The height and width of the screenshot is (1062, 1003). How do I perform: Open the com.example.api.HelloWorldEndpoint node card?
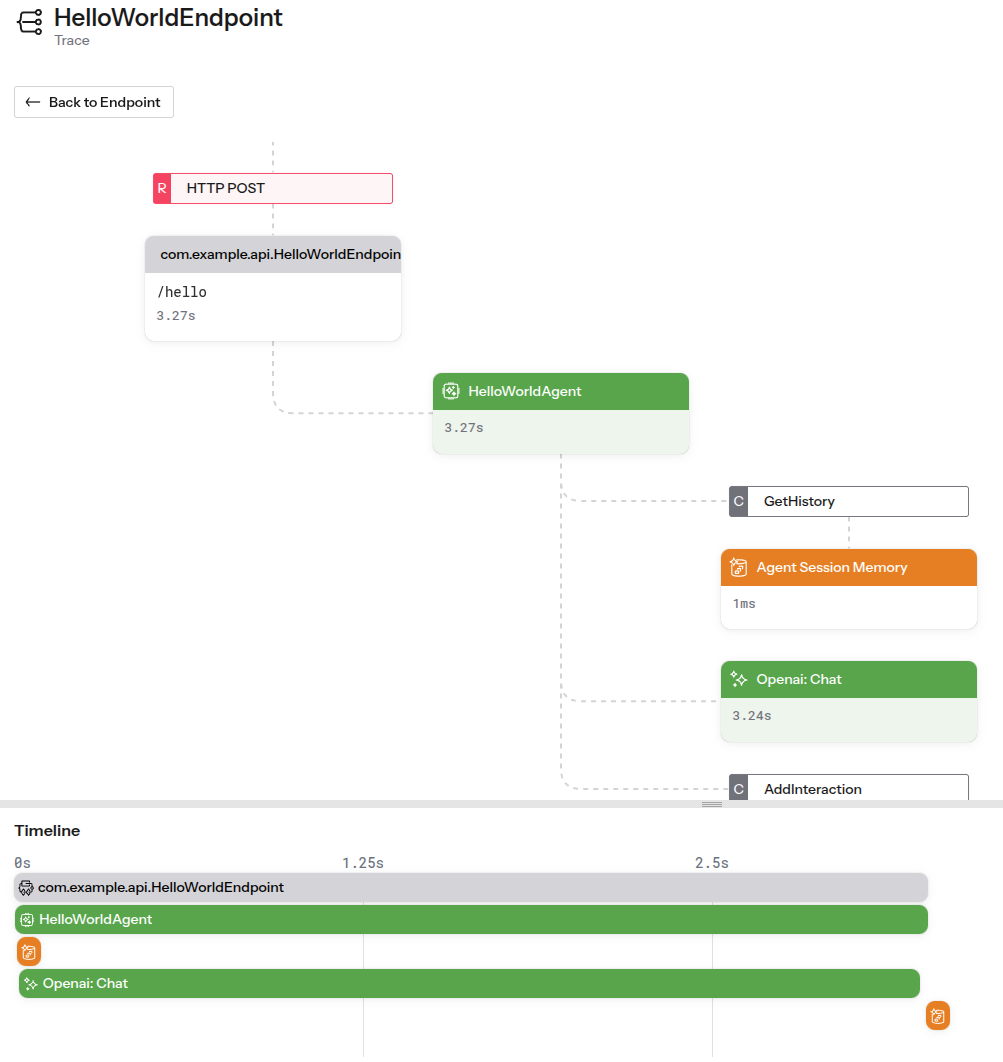(x=273, y=289)
